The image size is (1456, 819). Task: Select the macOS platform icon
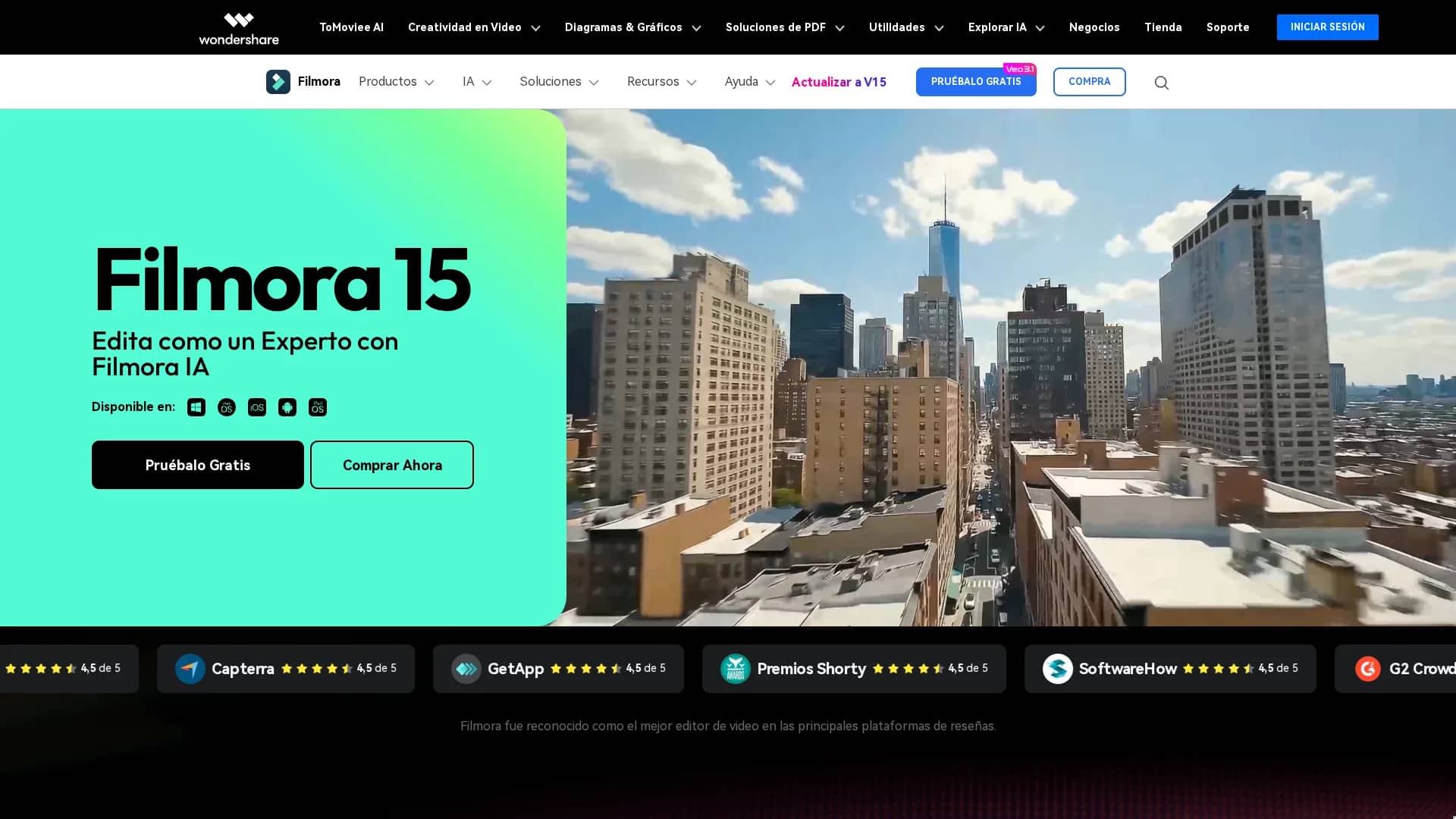[227, 407]
